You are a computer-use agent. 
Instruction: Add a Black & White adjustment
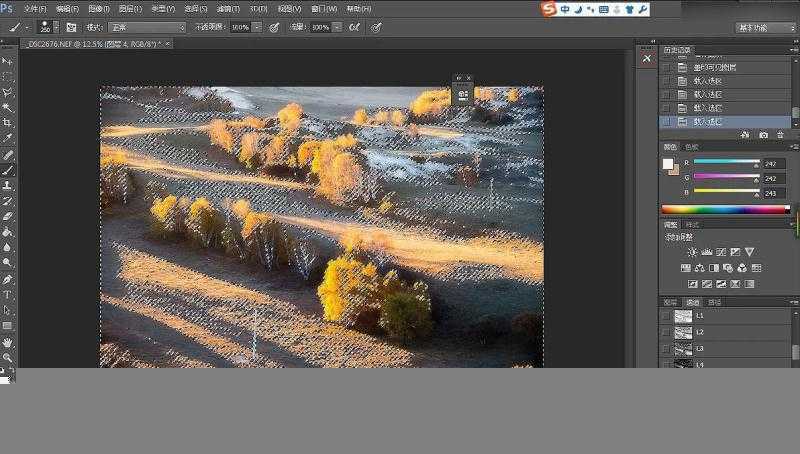coord(714,268)
